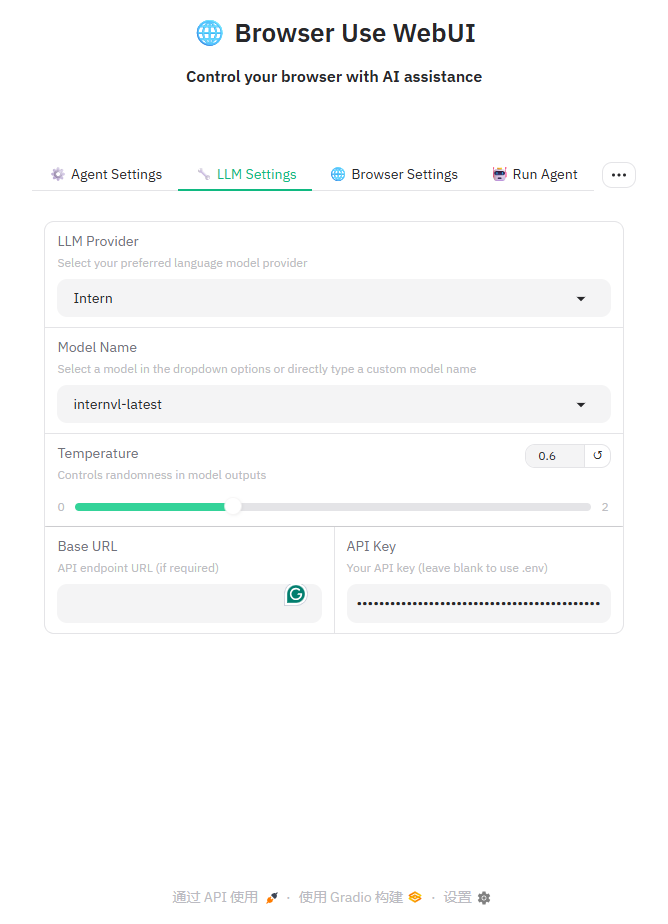Click the API Key password field
668x924 pixels.
point(478,603)
